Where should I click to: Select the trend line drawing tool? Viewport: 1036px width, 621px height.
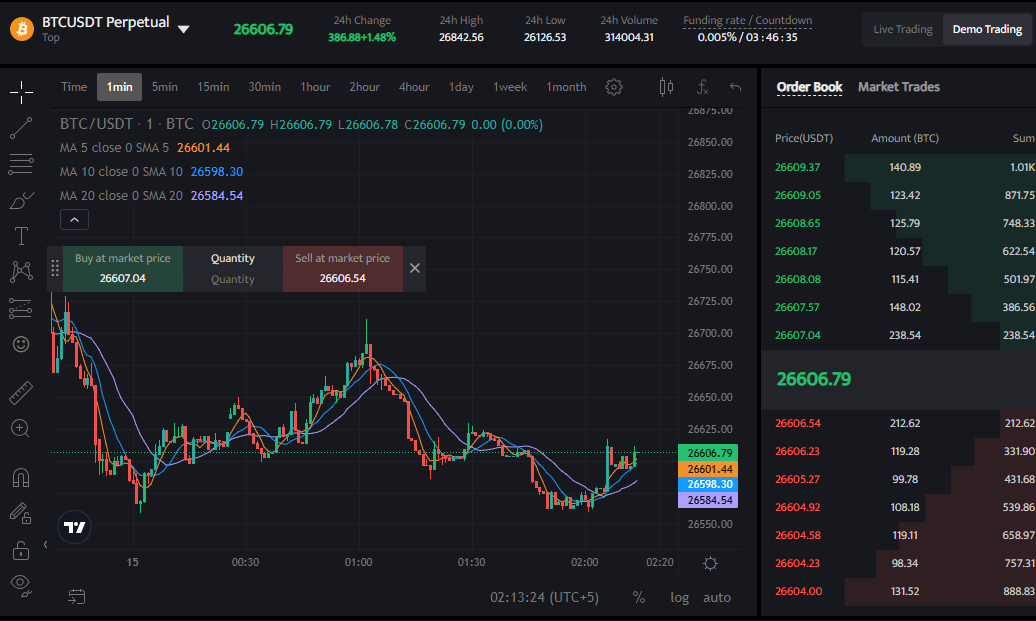[x=21, y=128]
